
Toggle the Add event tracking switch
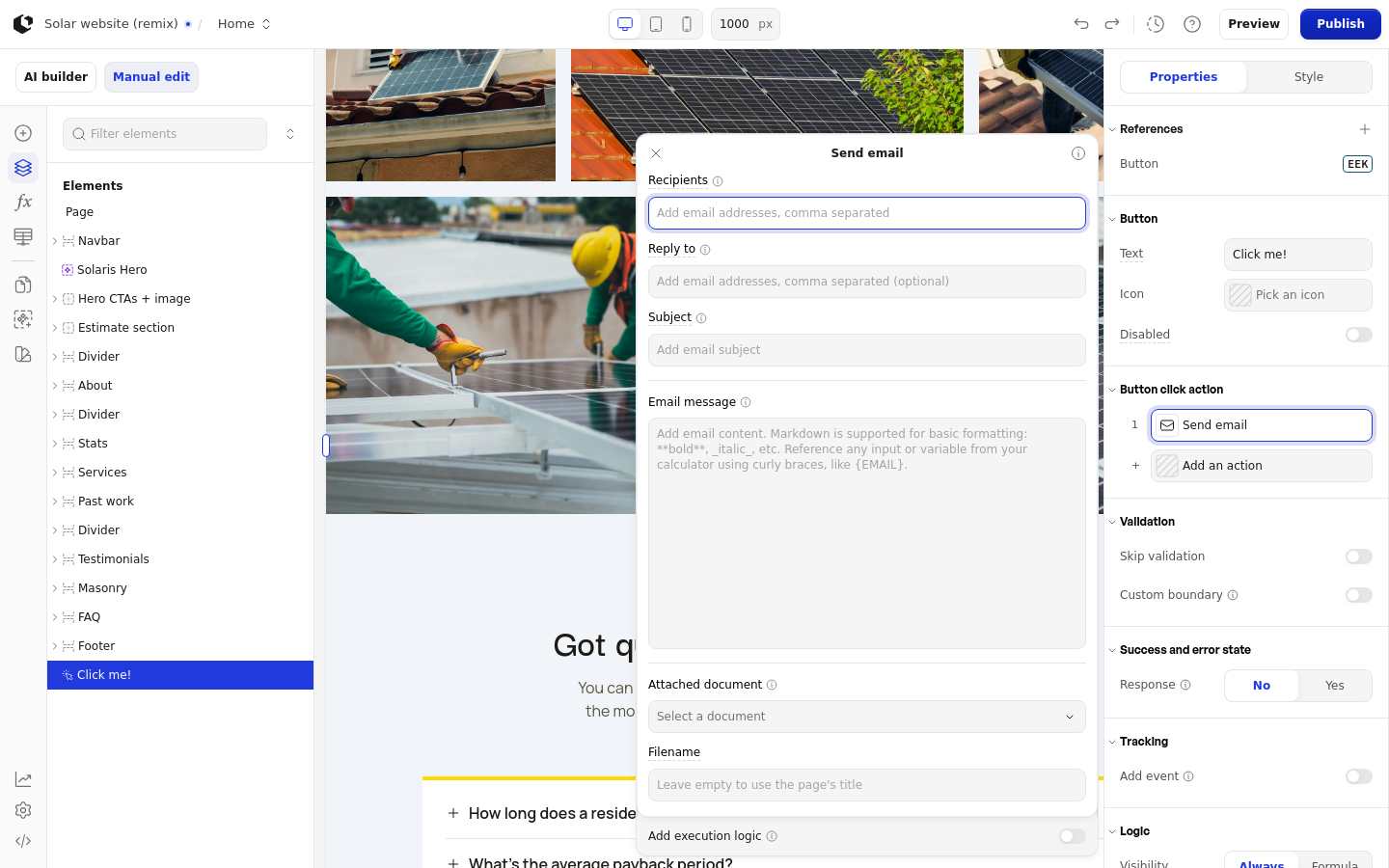[1359, 776]
